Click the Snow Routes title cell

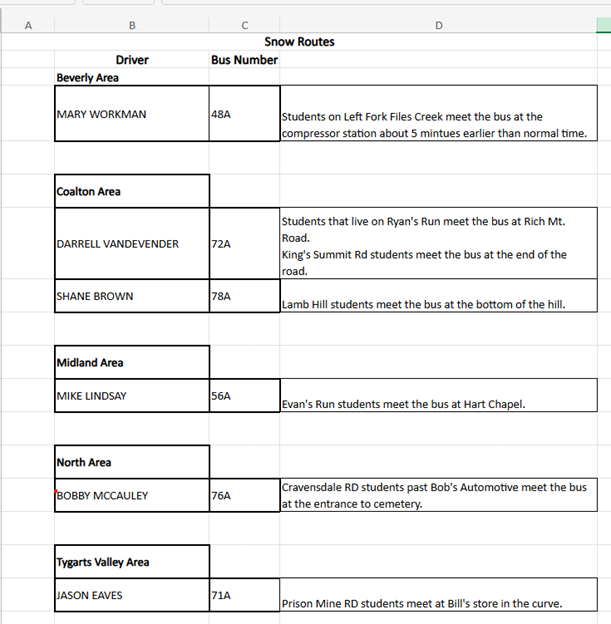click(299, 42)
